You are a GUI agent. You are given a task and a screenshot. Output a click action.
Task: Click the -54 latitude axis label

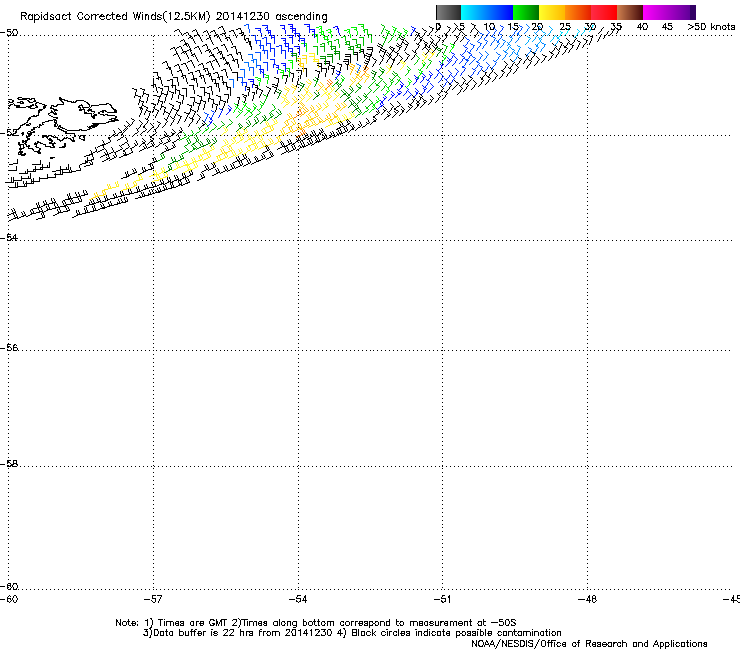[9, 237]
